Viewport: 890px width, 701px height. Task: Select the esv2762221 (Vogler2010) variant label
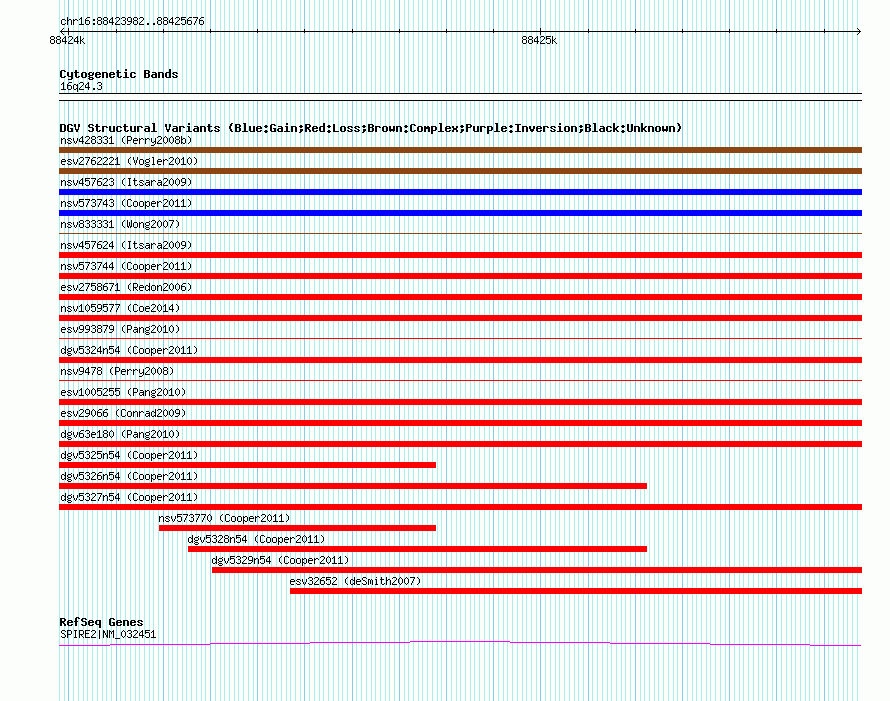pyautogui.click(x=129, y=161)
